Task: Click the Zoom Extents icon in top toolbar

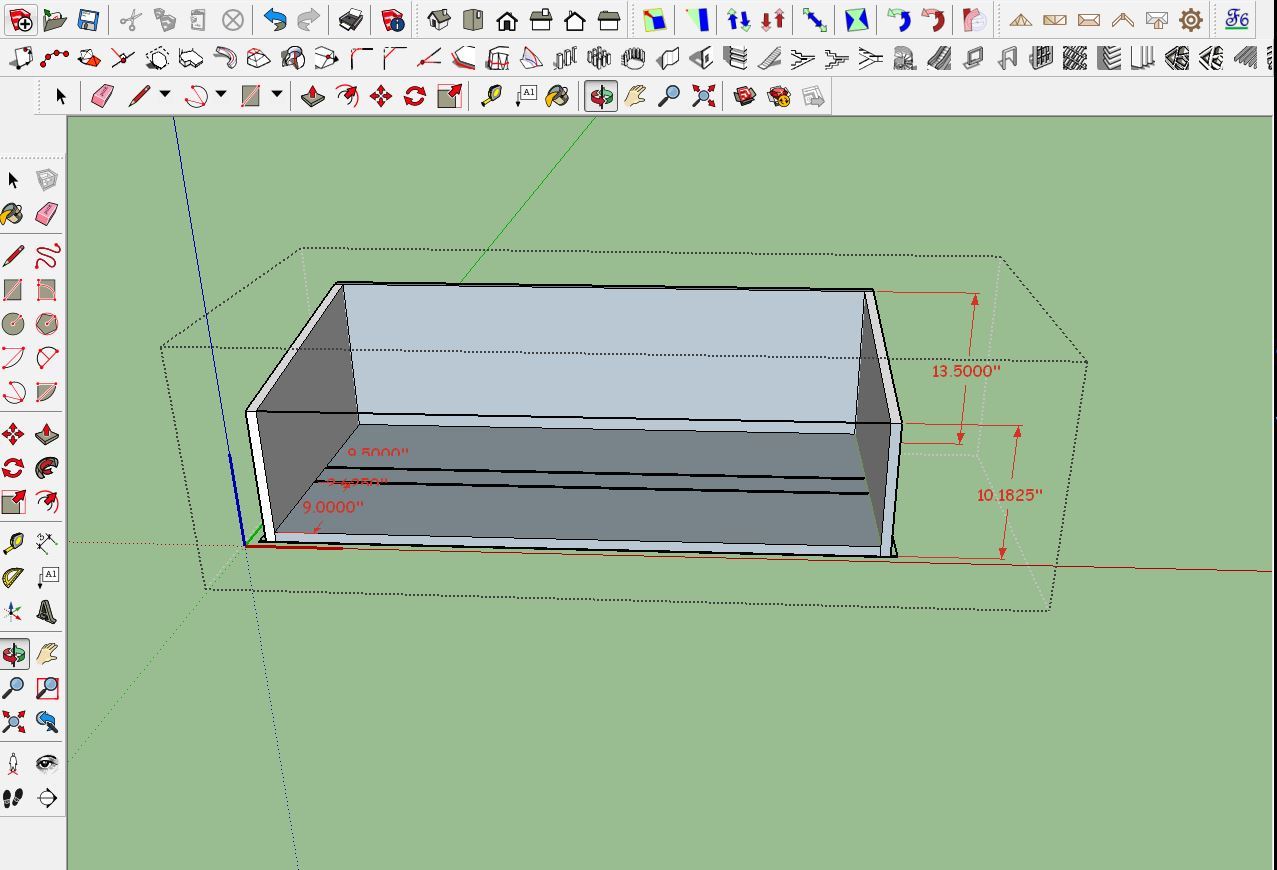Action: 704,96
